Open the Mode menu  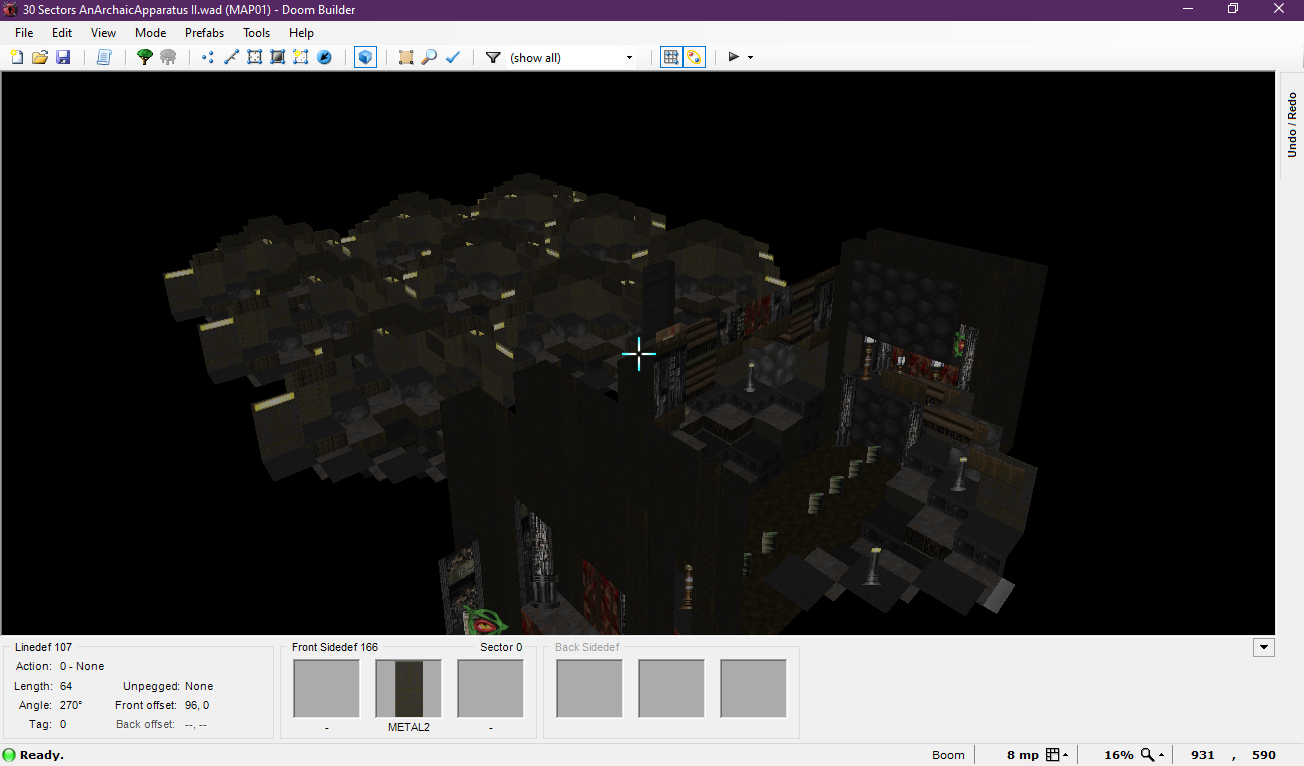(x=150, y=33)
